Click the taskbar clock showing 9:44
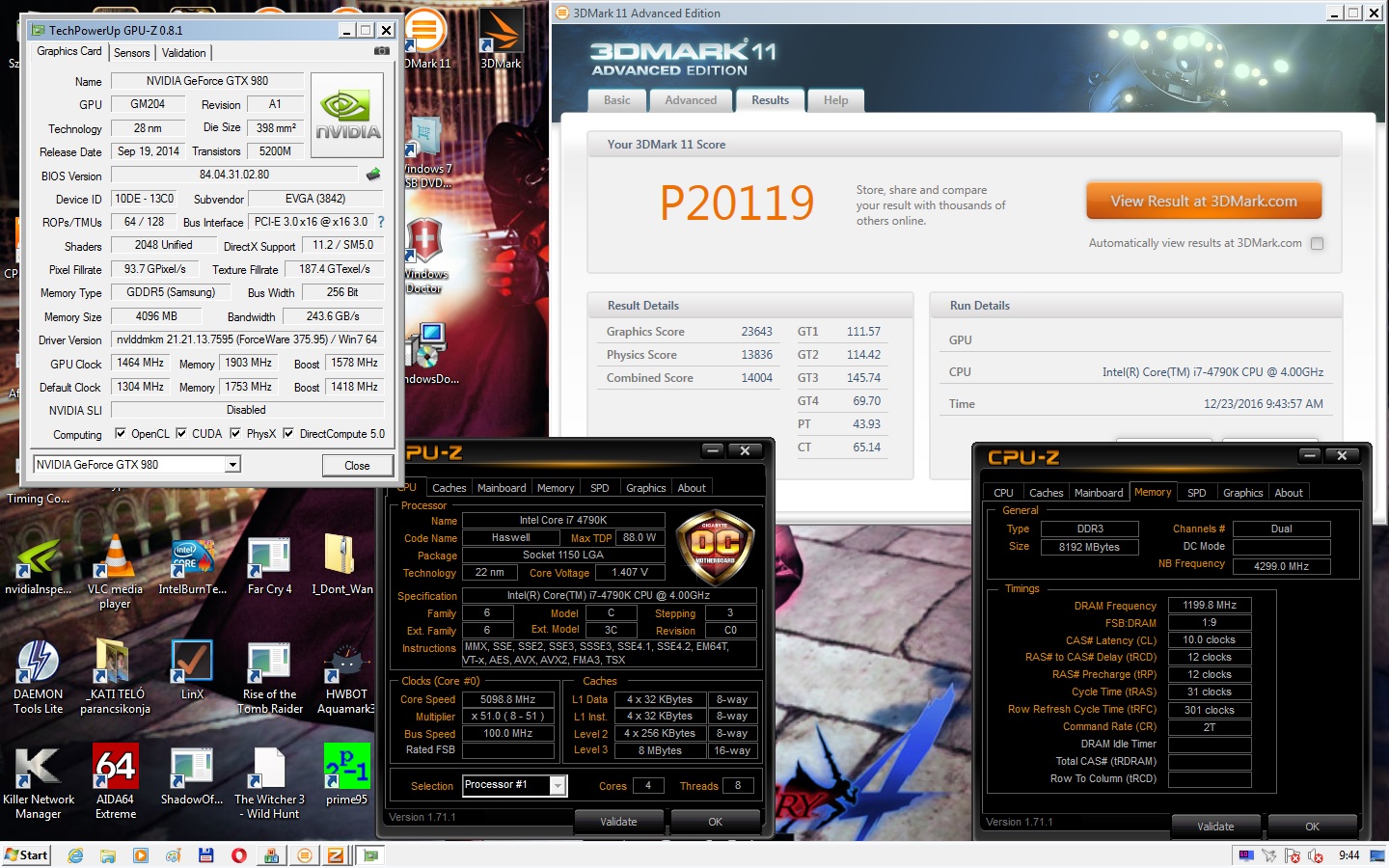Viewport: 1389px width, 868px height. (1348, 855)
